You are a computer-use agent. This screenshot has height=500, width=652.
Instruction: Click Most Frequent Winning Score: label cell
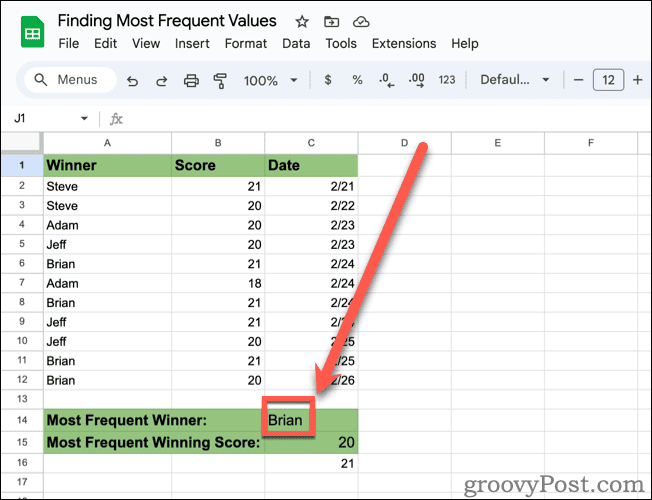pyautogui.click(x=154, y=442)
